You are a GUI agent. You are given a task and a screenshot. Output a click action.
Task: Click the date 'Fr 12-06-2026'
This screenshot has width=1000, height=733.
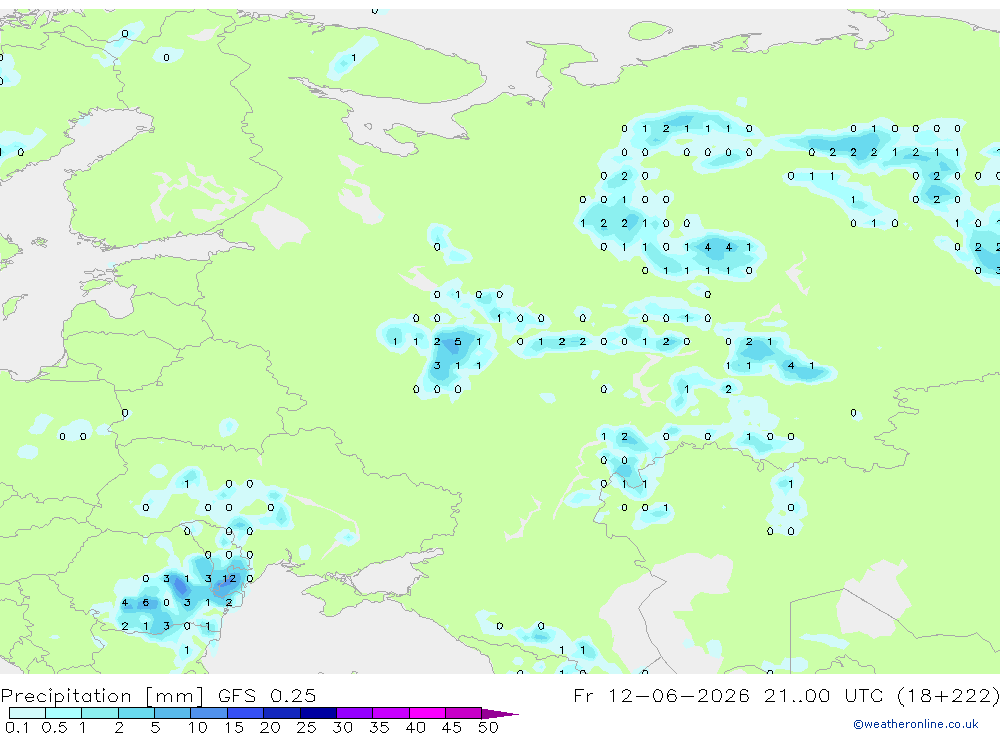[661, 695]
